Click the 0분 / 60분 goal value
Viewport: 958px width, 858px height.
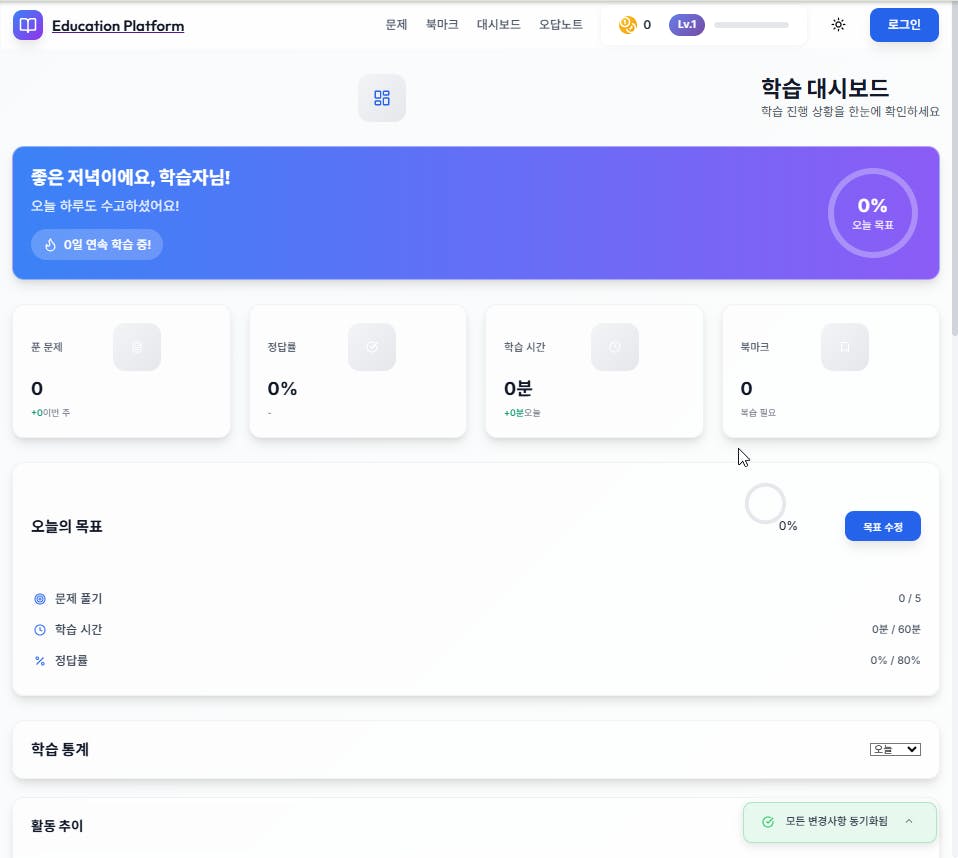896,629
